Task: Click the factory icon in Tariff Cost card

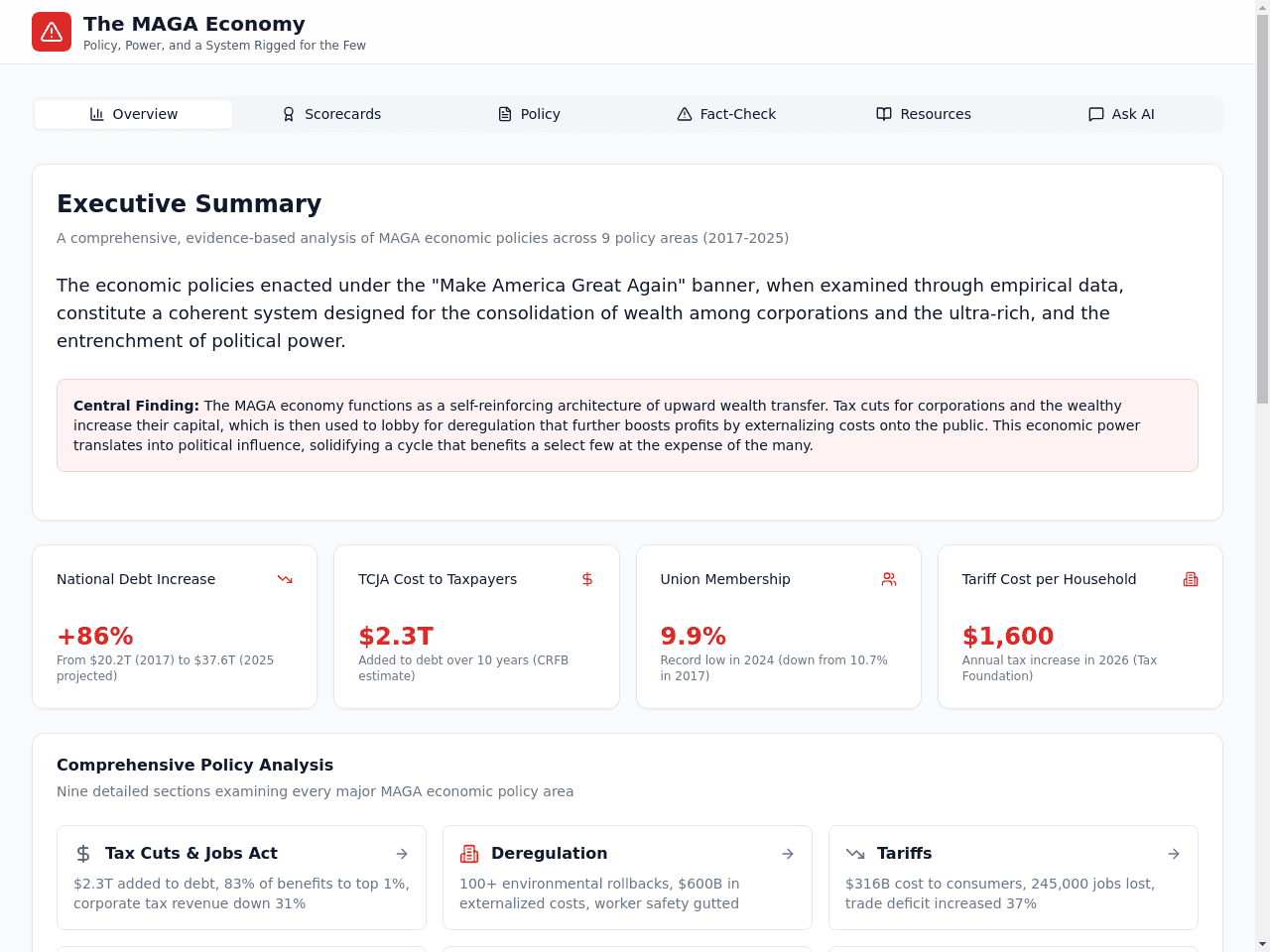Action: click(x=1191, y=579)
